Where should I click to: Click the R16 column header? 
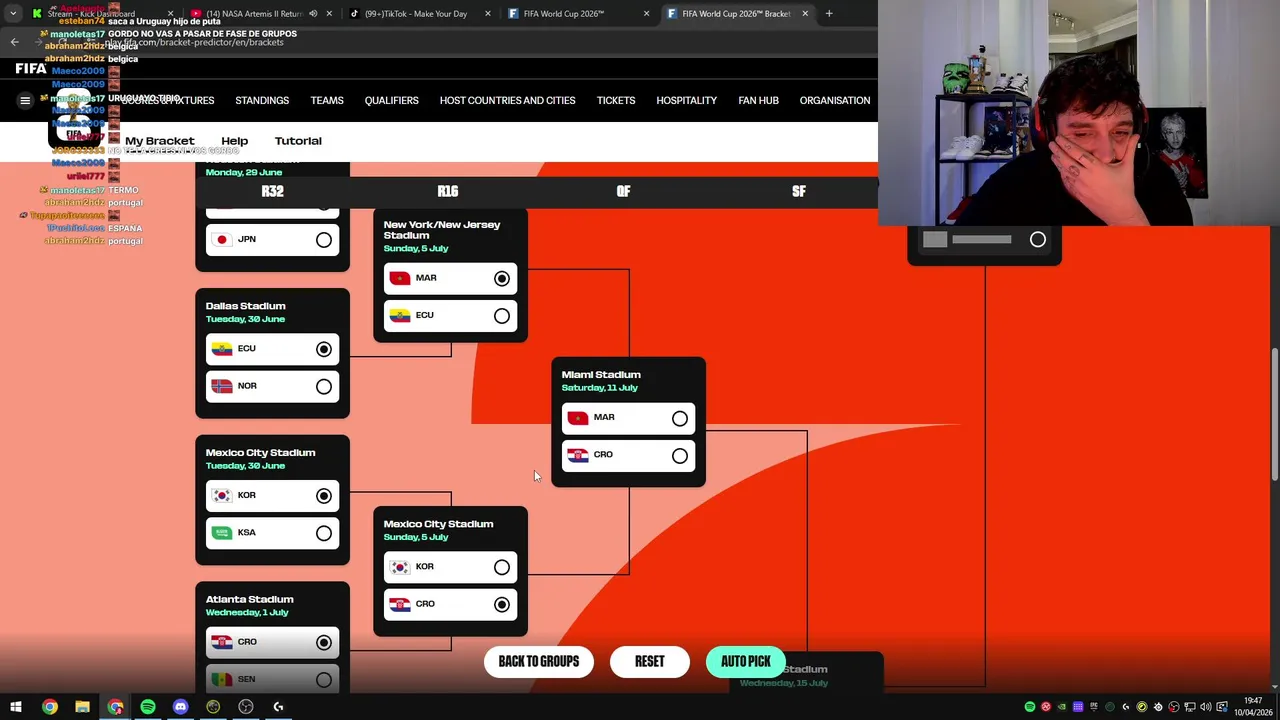448,191
